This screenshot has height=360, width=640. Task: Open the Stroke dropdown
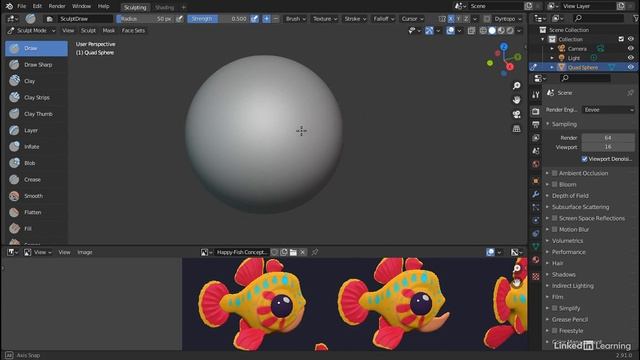tap(355, 19)
